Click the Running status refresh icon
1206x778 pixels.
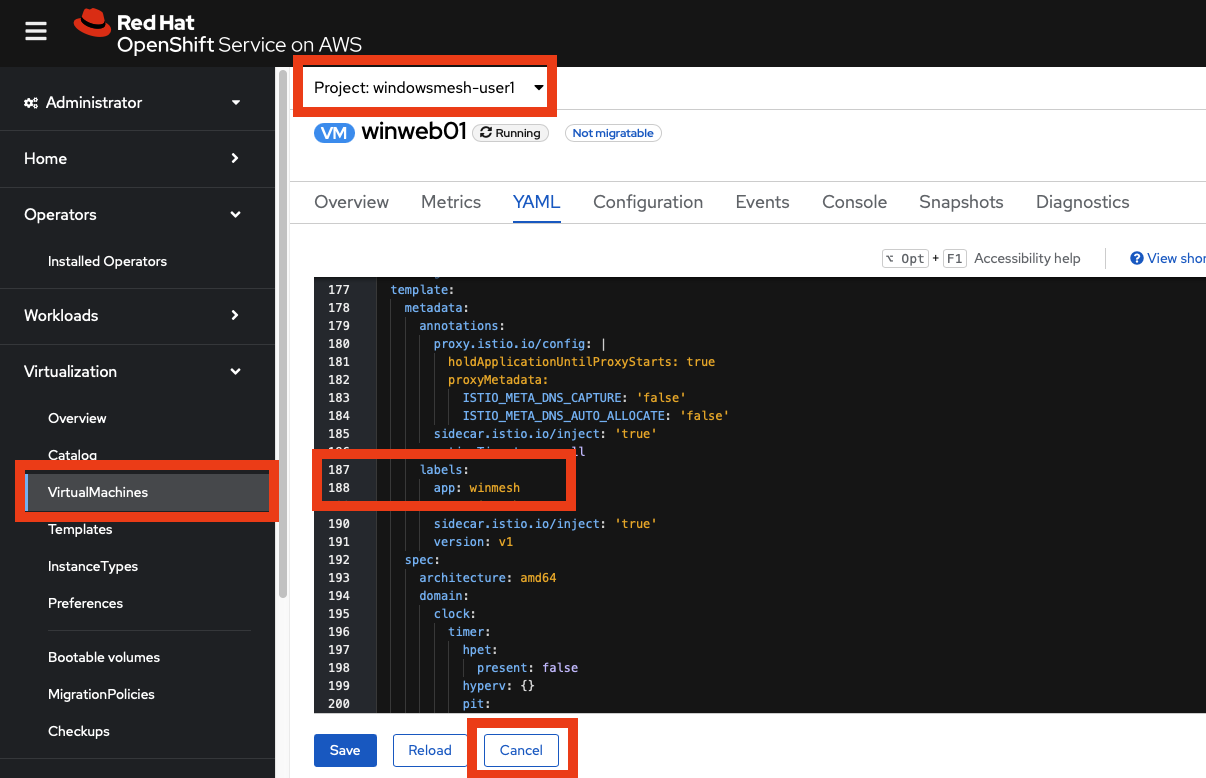click(x=486, y=133)
